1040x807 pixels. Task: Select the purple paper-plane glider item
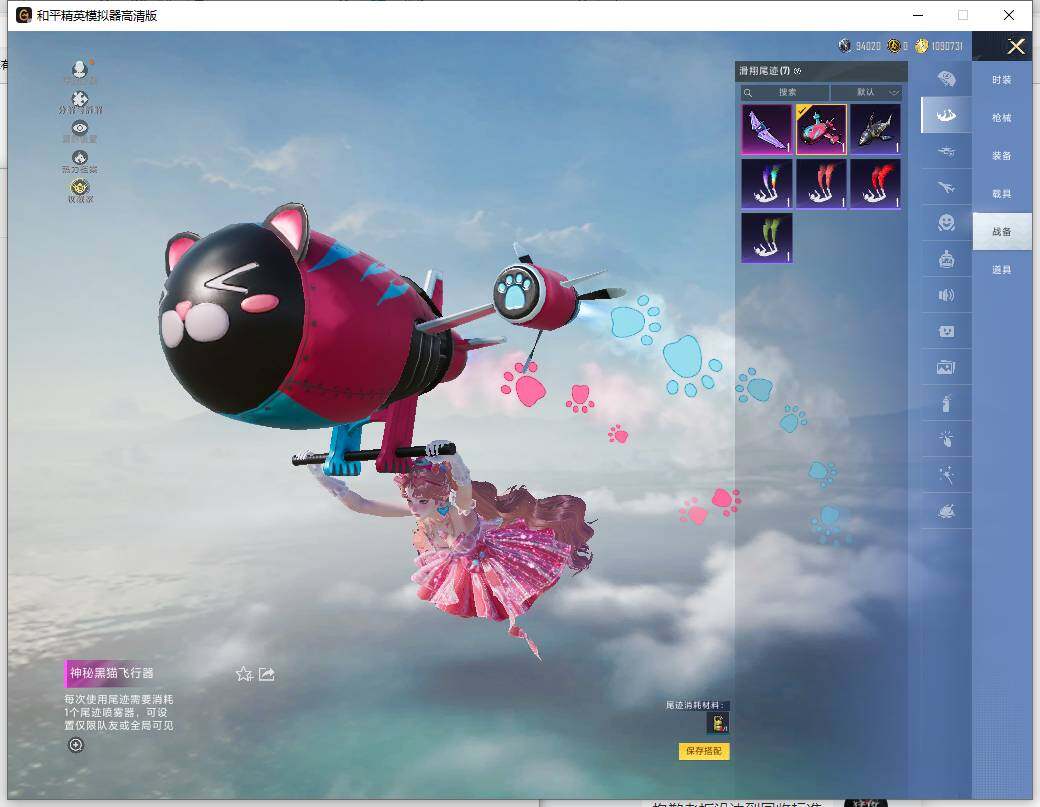(767, 129)
